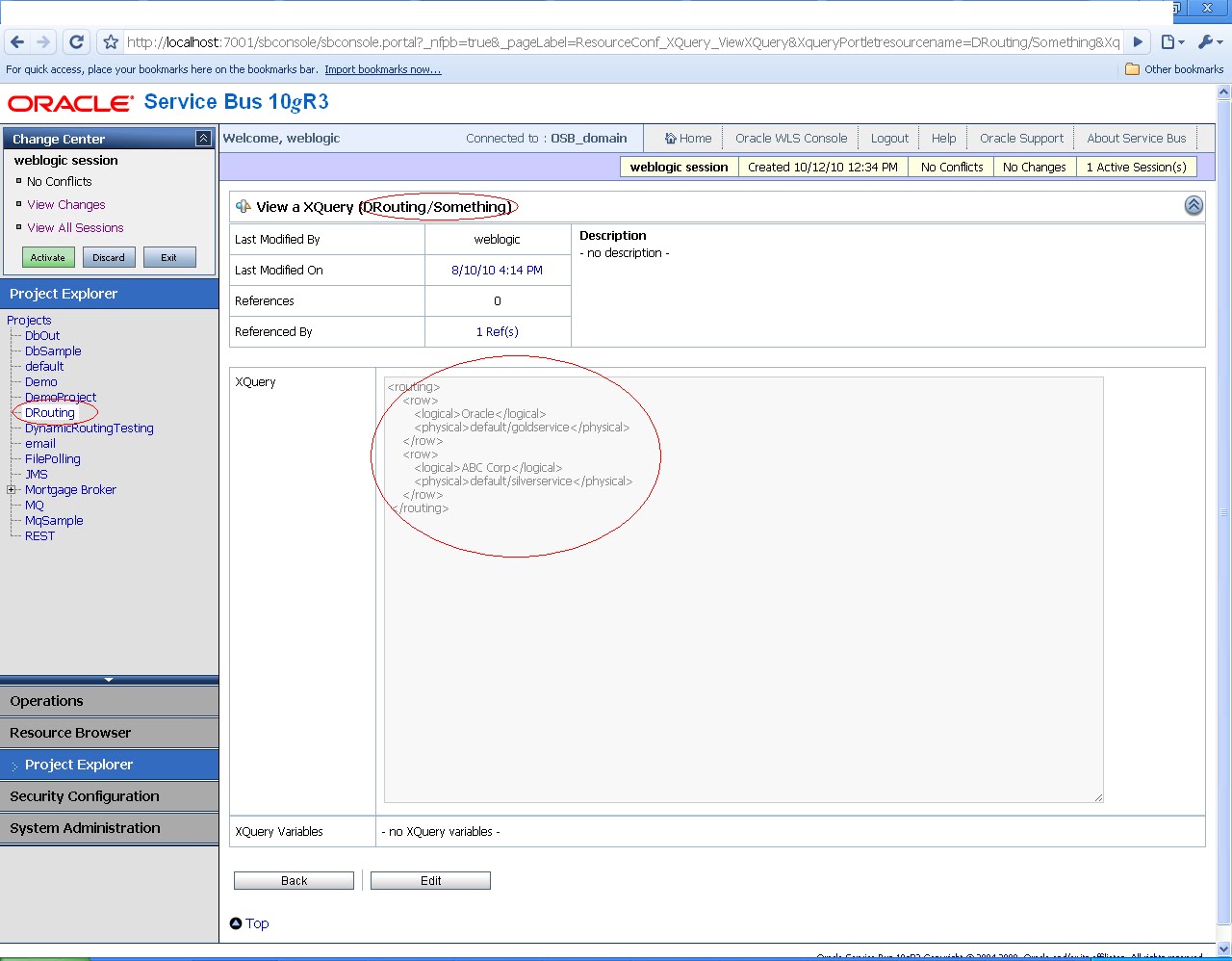Open View All Sessions link
The image size is (1232, 961).
click(x=75, y=228)
